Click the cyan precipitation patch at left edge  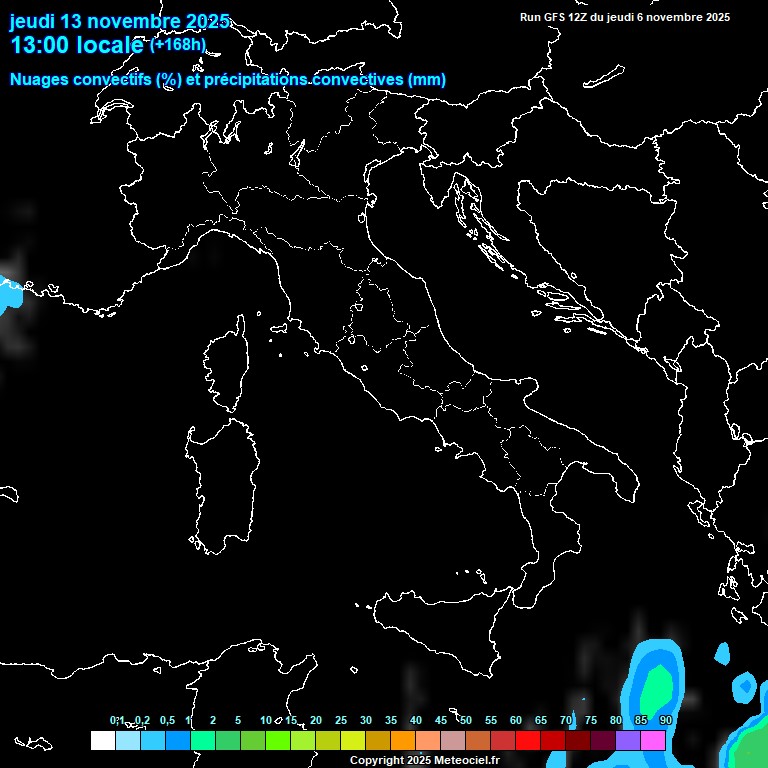point(8,292)
